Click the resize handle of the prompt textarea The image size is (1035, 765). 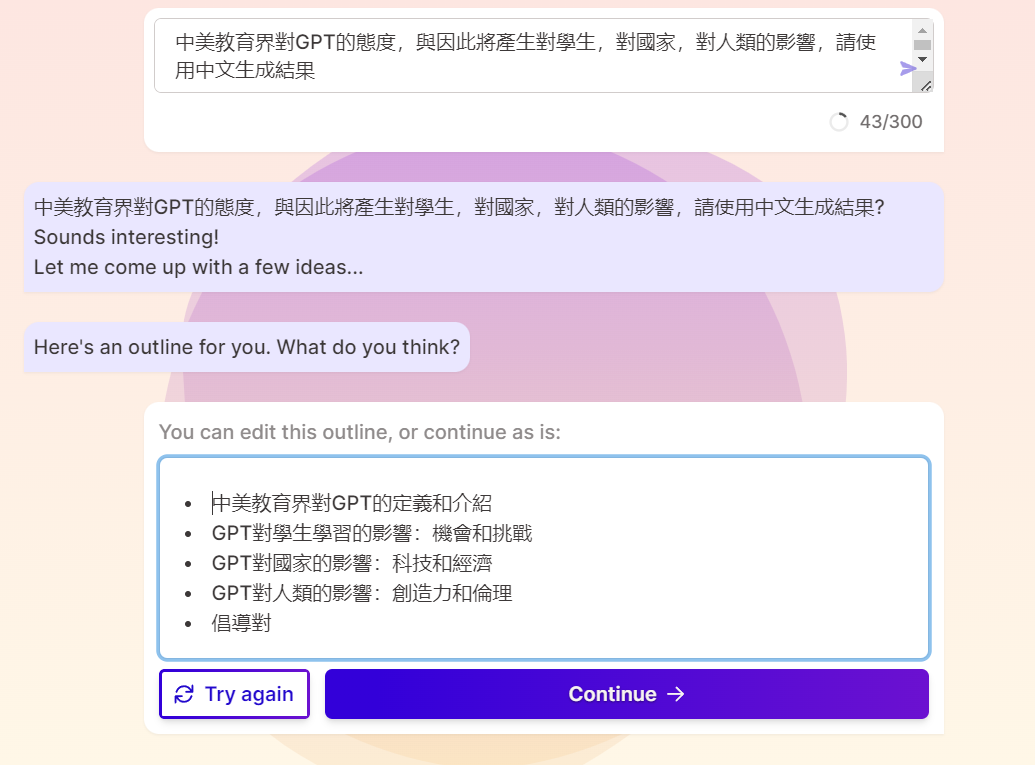pyautogui.click(x=926, y=86)
